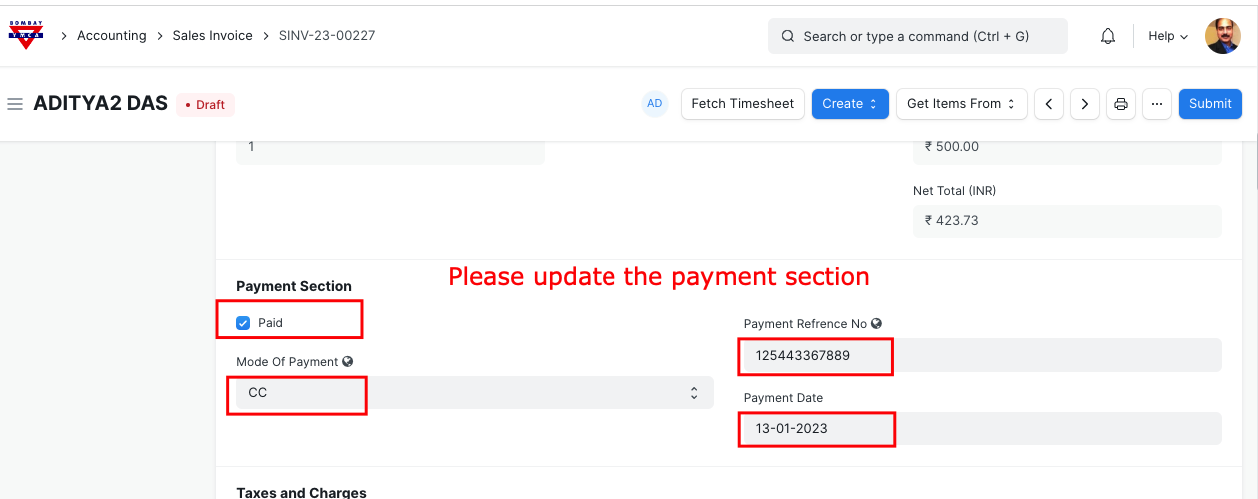Open the Help menu

(1167, 36)
